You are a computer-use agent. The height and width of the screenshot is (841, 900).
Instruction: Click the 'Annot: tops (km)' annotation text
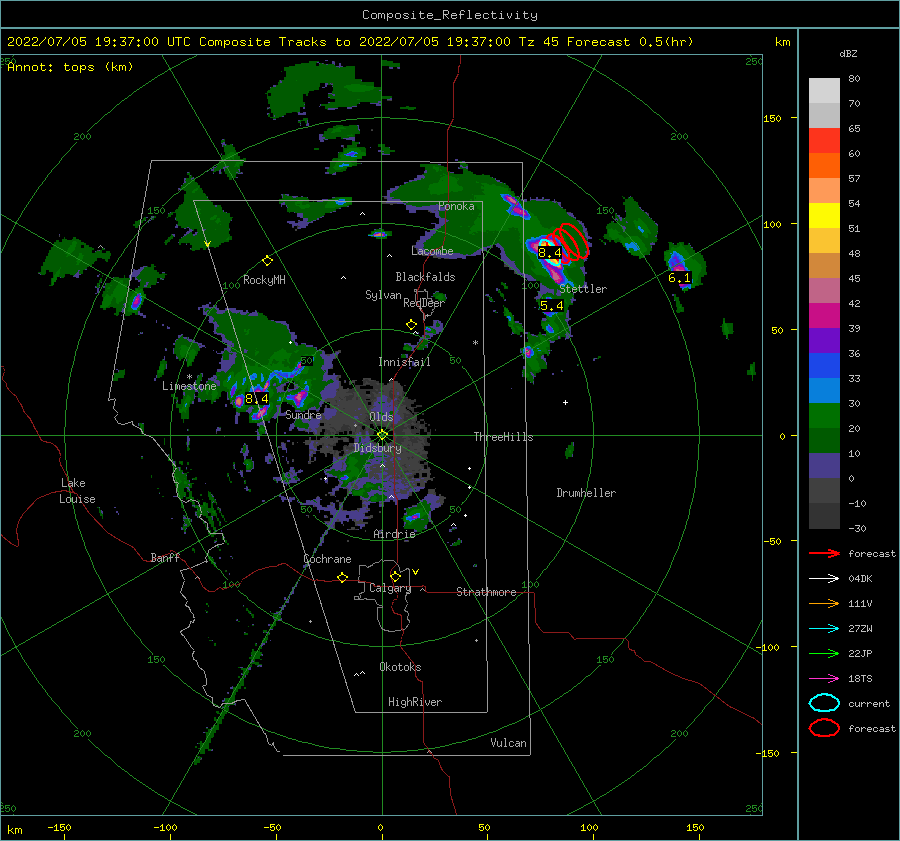point(70,67)
